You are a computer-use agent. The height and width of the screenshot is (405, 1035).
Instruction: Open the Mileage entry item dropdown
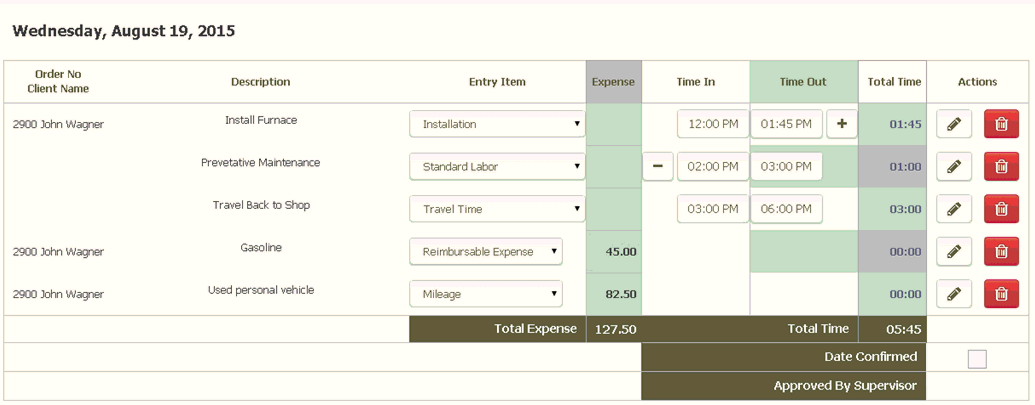486,294
